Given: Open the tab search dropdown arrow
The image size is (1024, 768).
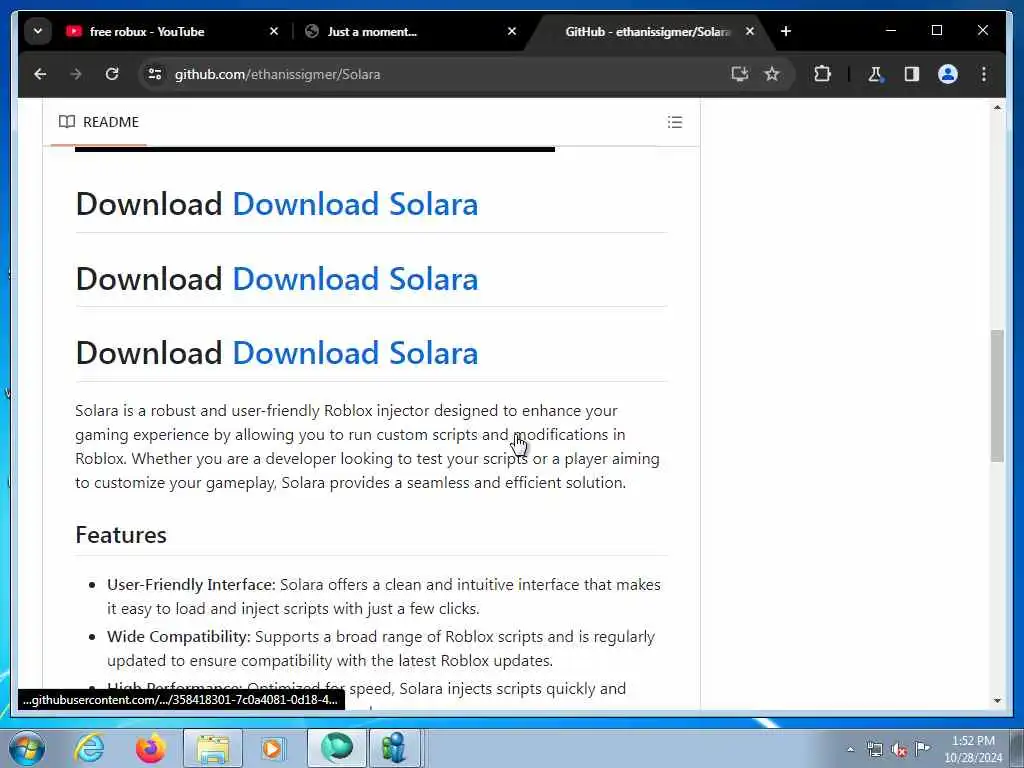Looking at the screenshot, I should (38, 31).
